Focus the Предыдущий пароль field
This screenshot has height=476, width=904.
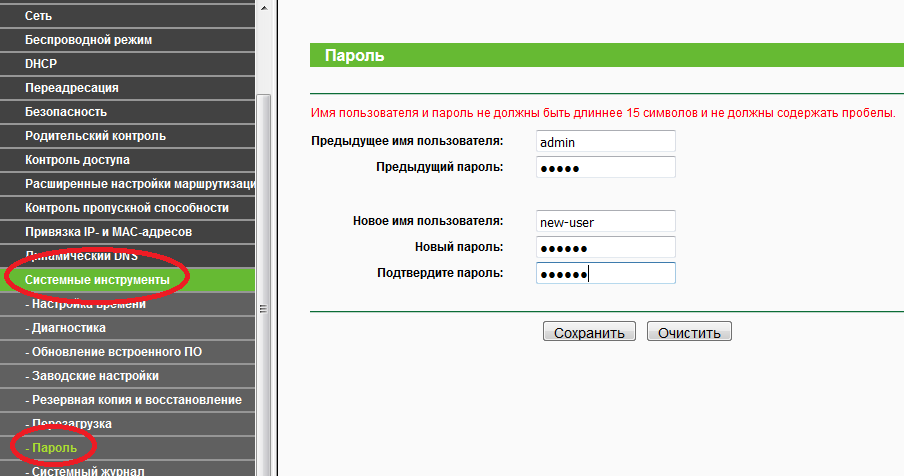(605, 168)
